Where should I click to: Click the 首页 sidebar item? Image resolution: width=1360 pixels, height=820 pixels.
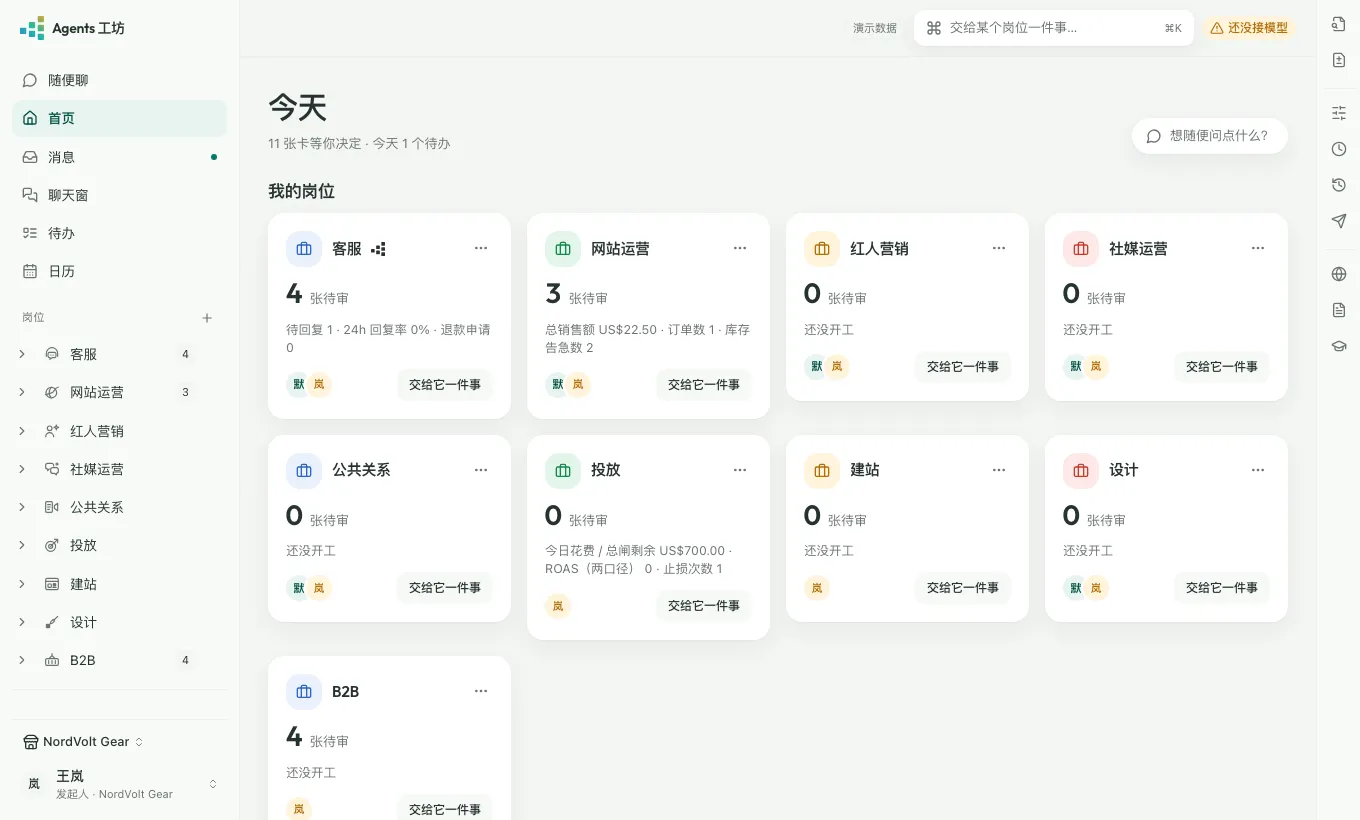point(120,118)
